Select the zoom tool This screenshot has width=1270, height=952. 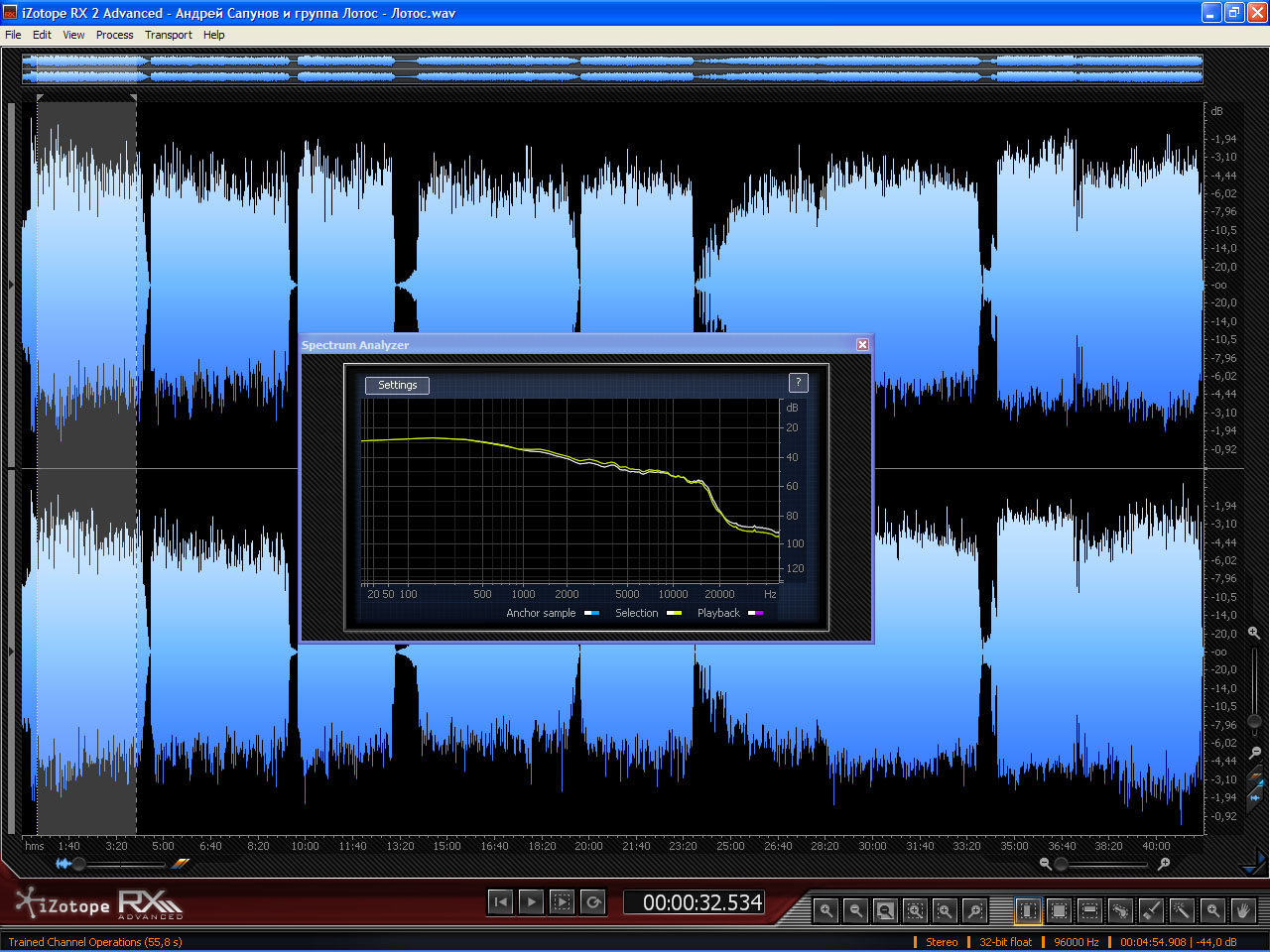coord(1212,909)
